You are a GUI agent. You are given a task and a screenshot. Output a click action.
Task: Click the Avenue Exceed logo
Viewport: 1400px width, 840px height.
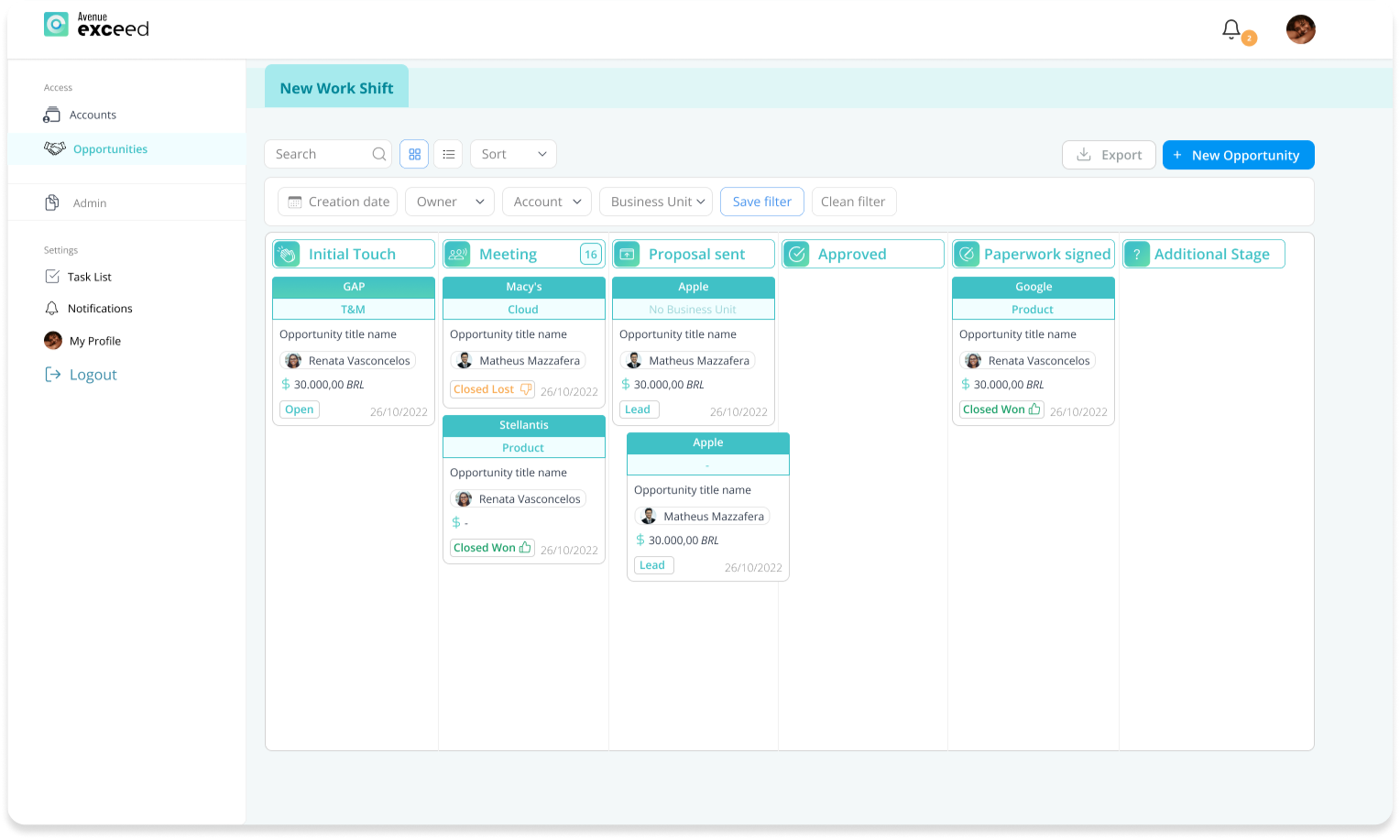[x=96, y=25]
